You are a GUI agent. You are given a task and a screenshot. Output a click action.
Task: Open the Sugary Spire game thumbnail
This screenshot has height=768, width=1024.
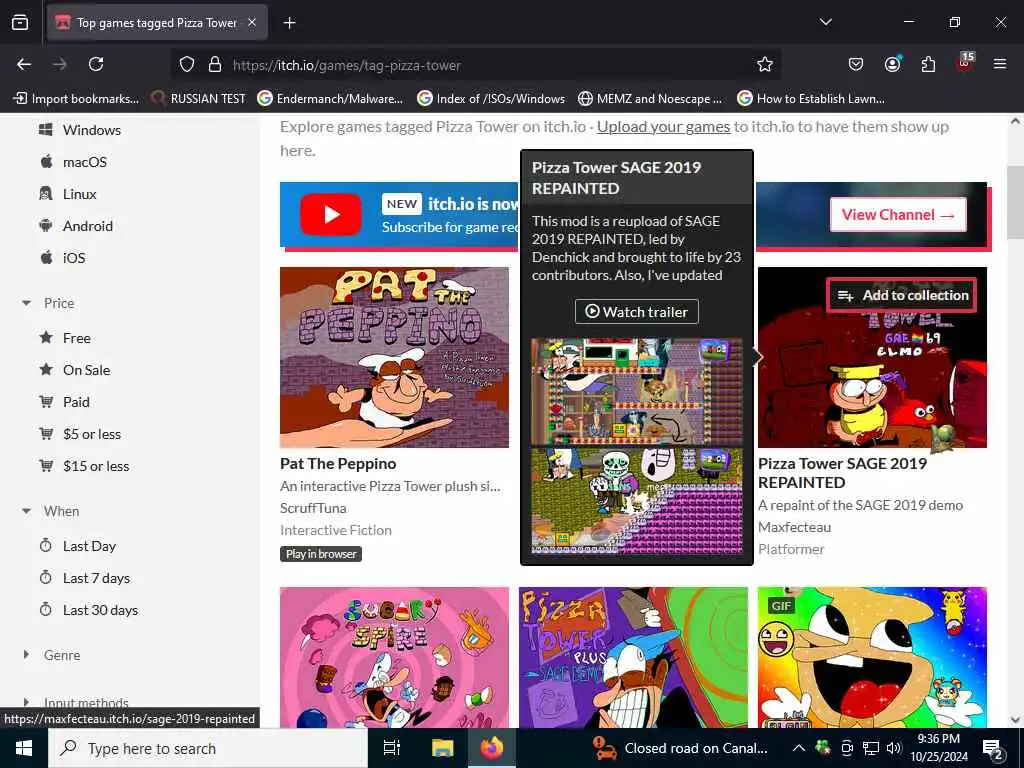(x=394, y=657)
